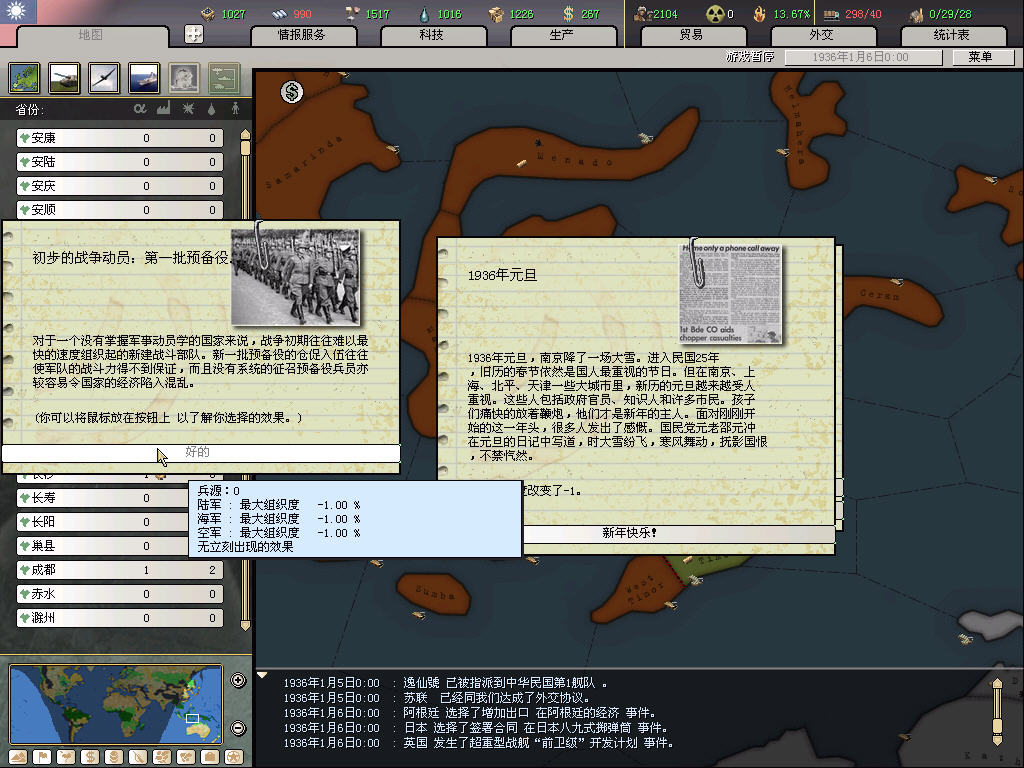Switch to diplomatic map mode briefcase icon
Screen dimensions: 1024x768
(210, 757)
